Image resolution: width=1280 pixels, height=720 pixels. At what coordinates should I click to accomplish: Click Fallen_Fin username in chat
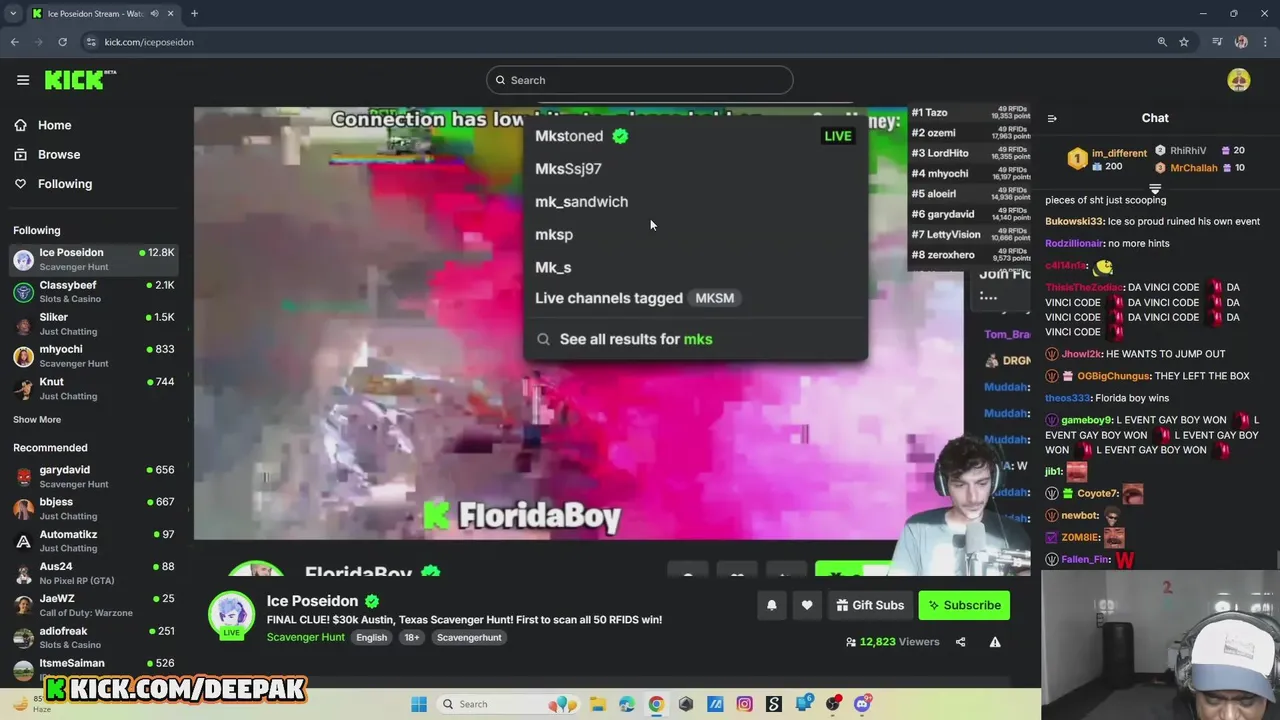click(1085, 560)
